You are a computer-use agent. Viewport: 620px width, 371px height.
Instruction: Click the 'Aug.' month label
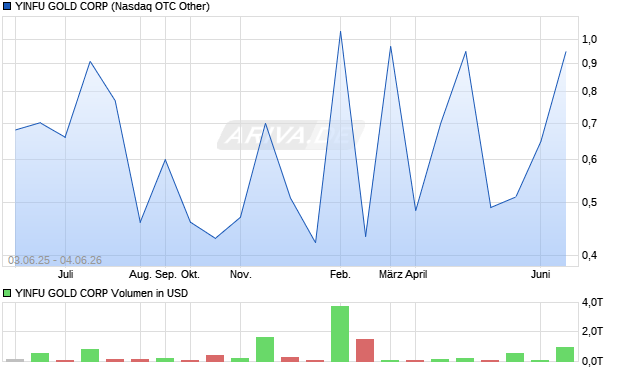click(x=141, y=274)
